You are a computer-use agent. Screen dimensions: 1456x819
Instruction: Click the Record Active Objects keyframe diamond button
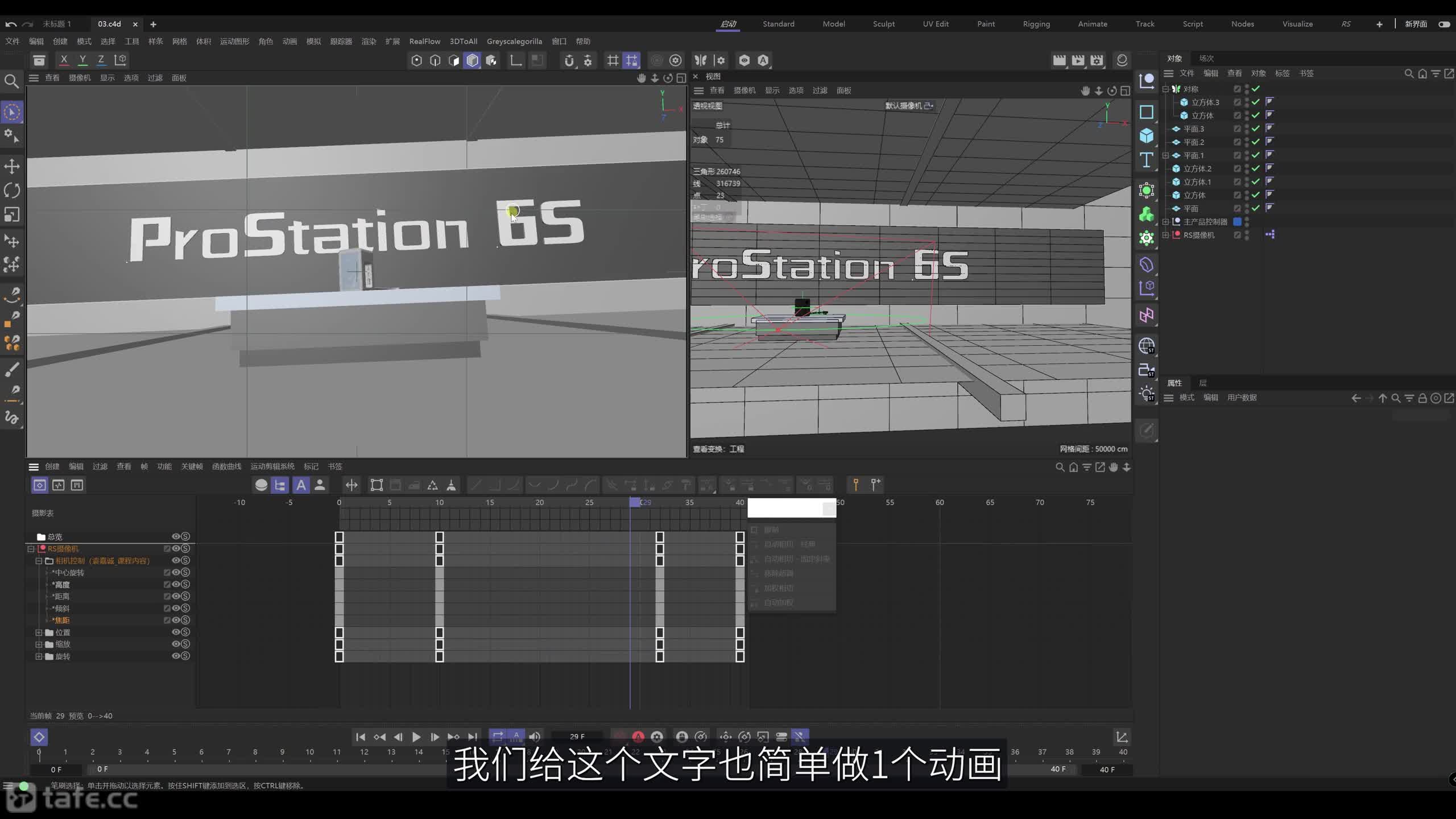(x=39, y=738)
